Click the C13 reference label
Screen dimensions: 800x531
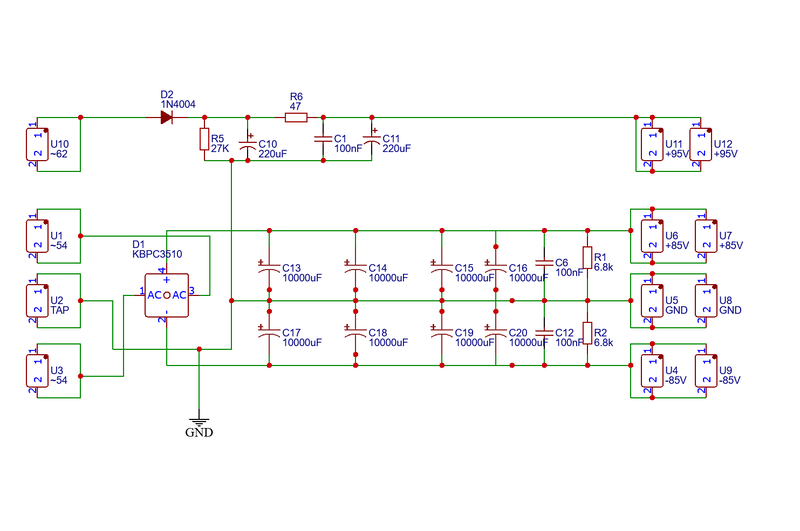[291, 268]
